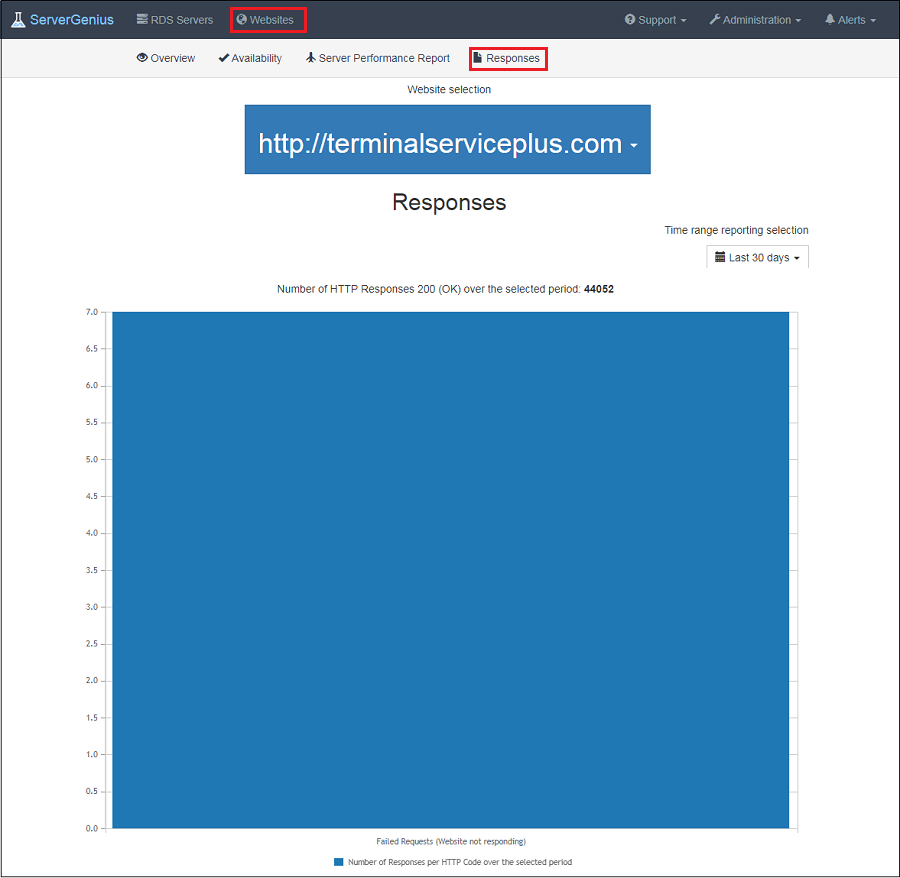The height and width of the screenshot is (878, 900).
Task: Click the ServerGenius flask logo
Action: [x=17, y=19]
